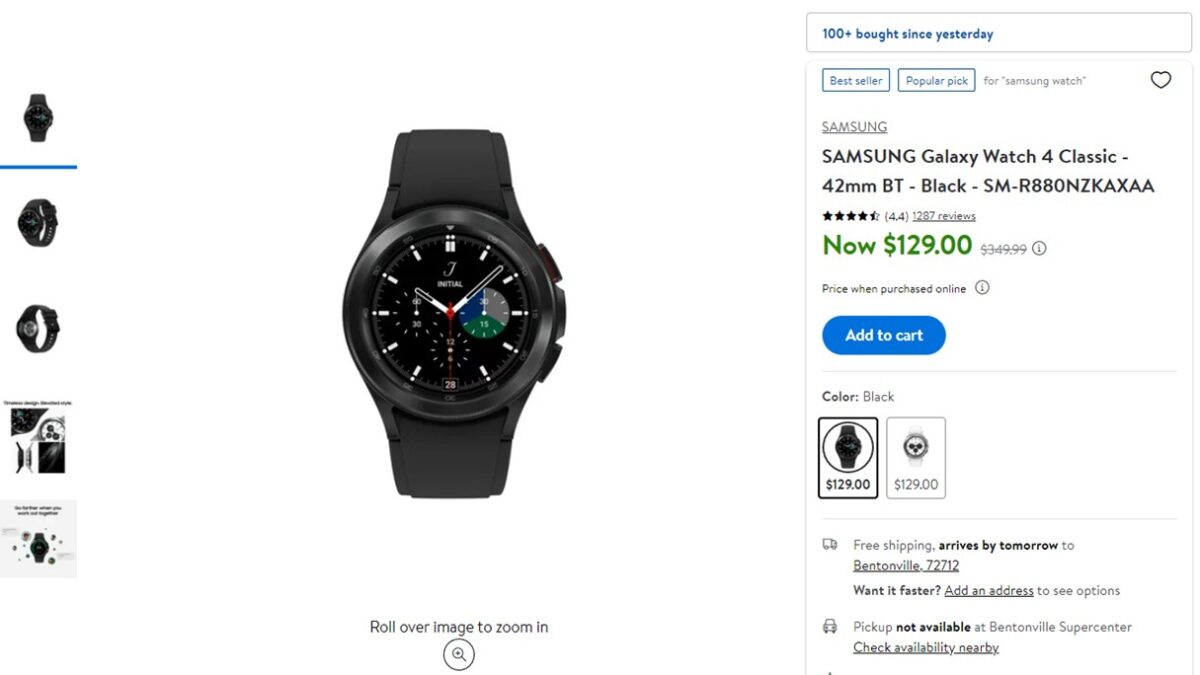1200x675 pixels.
Task: Open the SAMSUNG brand link
Action: point(854,127)
